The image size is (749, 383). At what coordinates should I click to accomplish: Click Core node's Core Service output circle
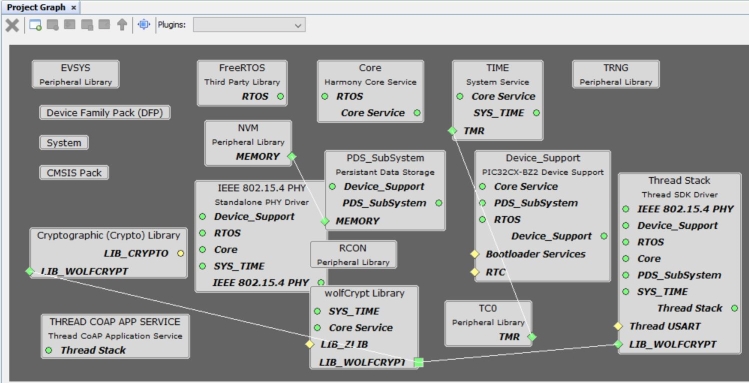417,113
